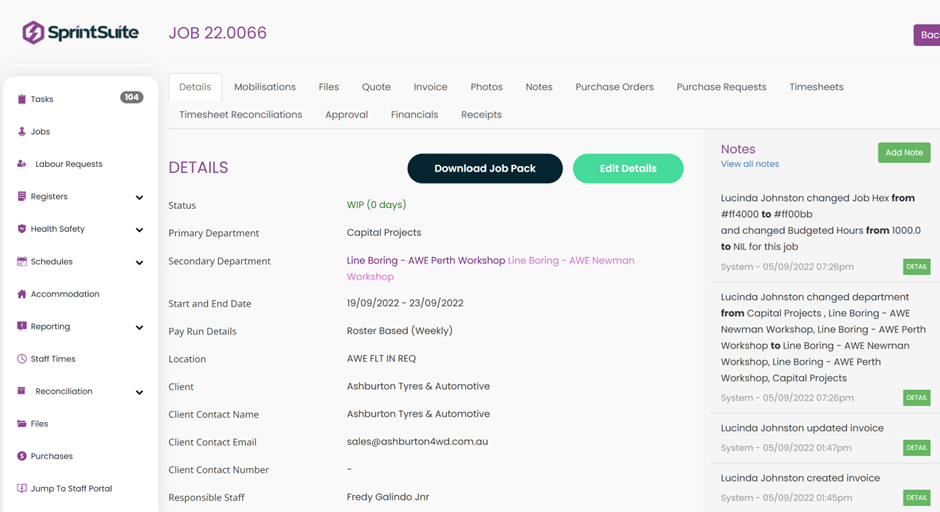This screenshot has width=940, height=512.
Task: Click DETAIL on the created invoice note
Action: pos(917,497)
